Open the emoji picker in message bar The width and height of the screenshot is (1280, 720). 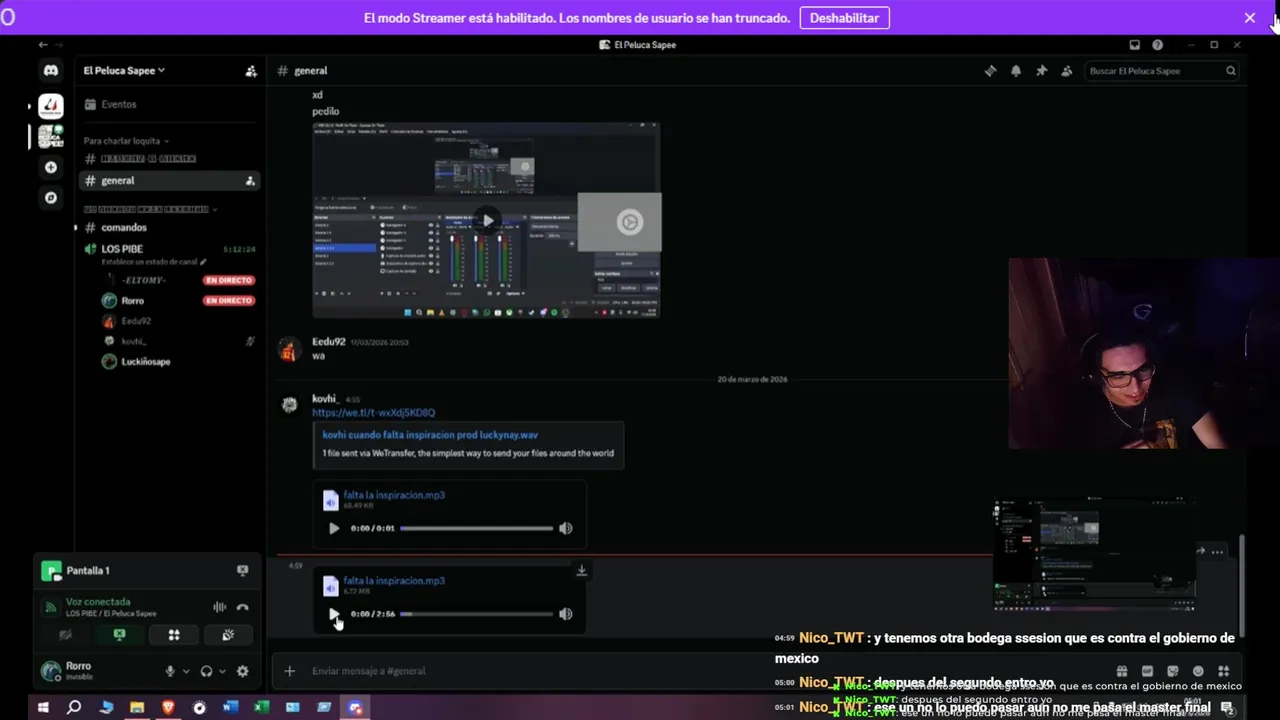coord(1198,671)
